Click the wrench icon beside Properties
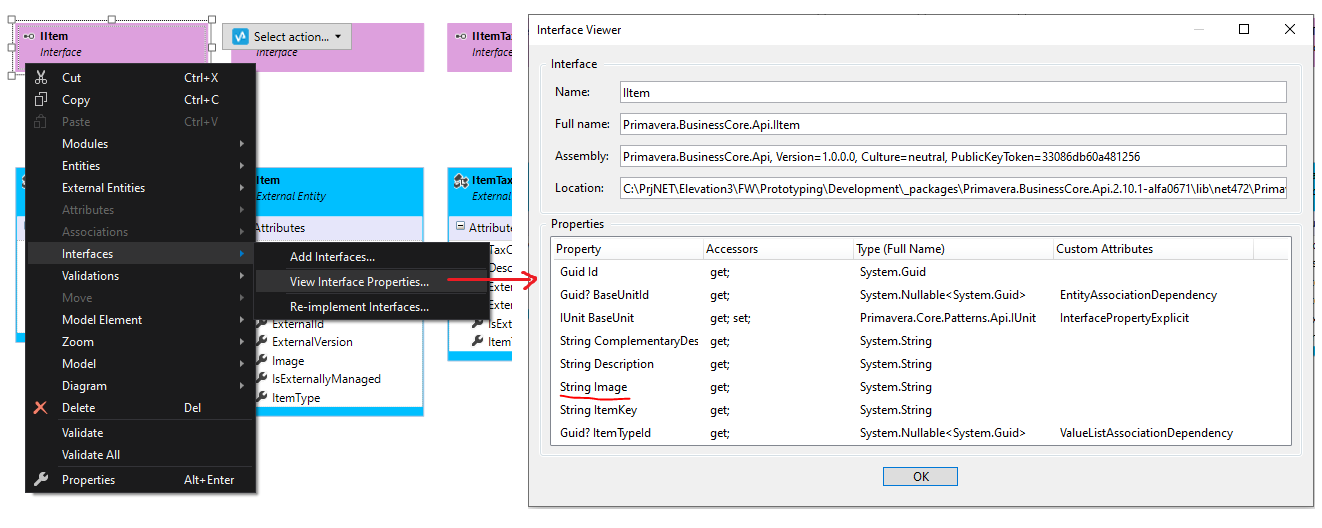Viewport: 1322px width, 528px height. pyautogui.click(x=41, y=480)
